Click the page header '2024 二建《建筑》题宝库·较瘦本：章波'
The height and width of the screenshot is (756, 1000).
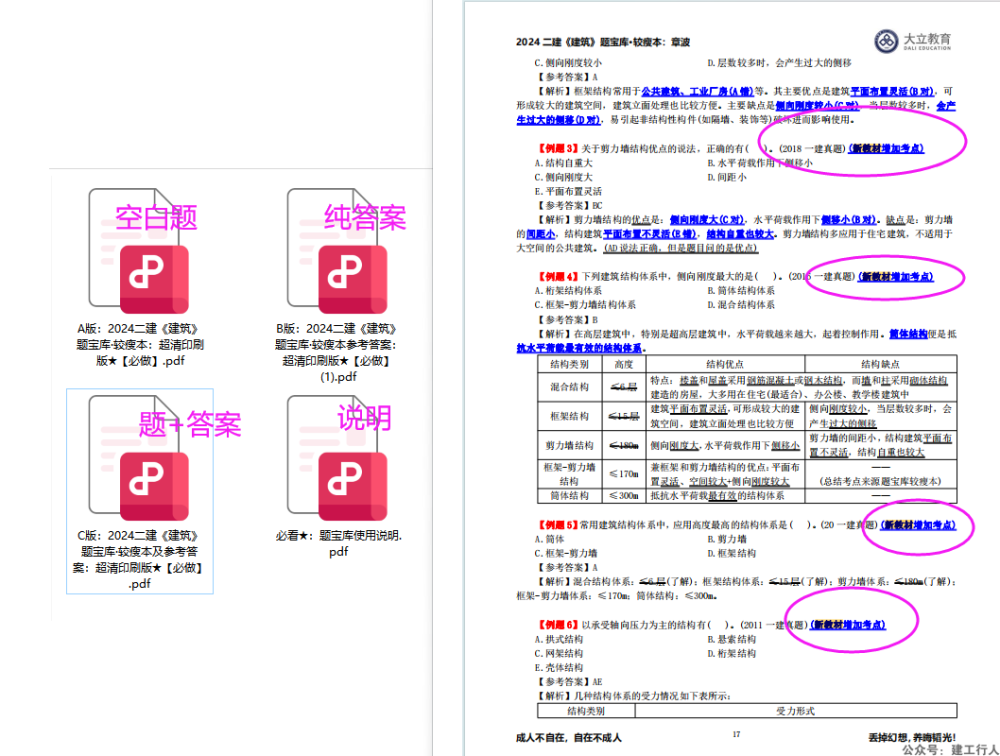coord(603,42)
